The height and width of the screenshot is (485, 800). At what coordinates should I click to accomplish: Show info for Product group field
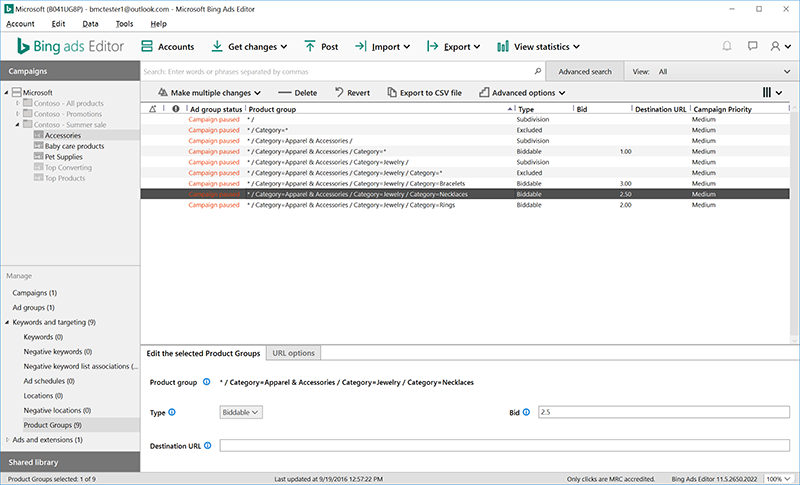[x=207, y=381]
